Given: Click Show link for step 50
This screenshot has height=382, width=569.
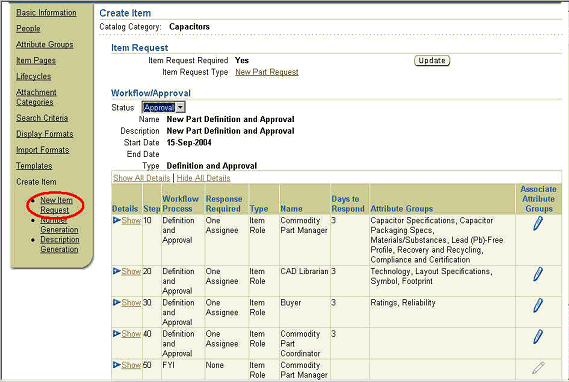Looking at the screenshot, I should pos(131,365).
